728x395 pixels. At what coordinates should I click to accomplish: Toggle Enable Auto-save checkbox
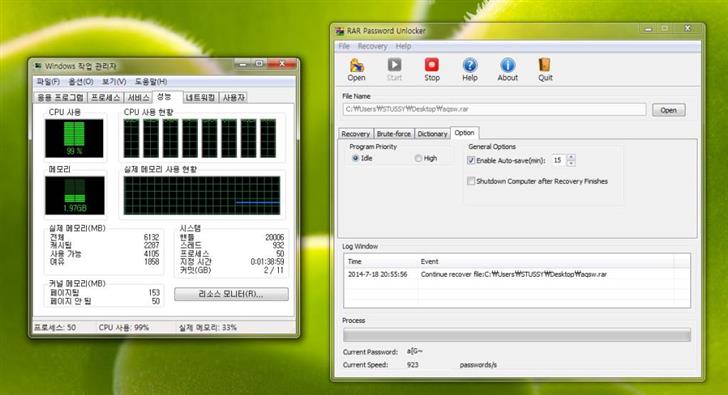pos(471,161)
